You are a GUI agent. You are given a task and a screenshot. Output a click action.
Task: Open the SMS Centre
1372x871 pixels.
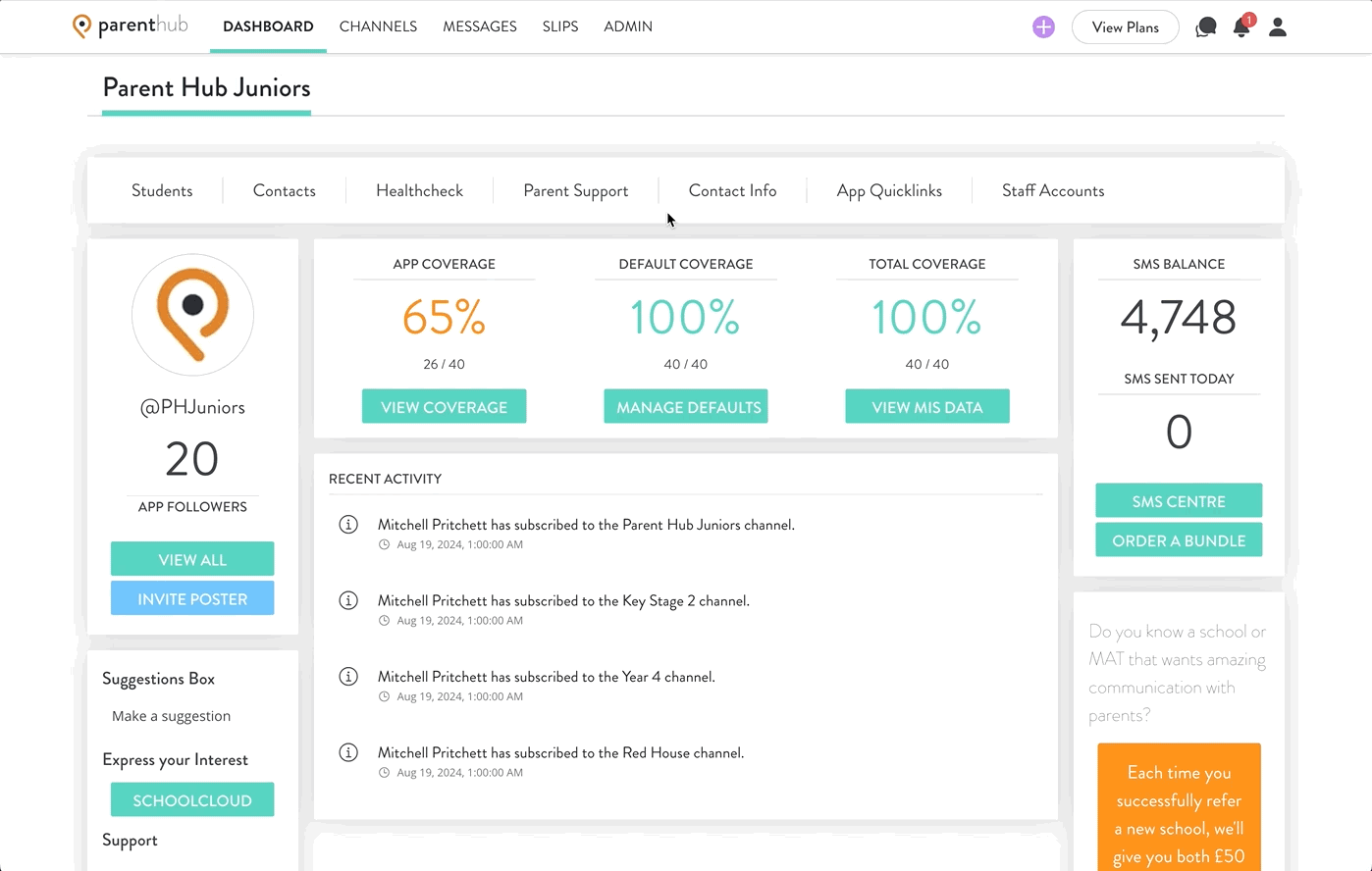pos(1178,500)
